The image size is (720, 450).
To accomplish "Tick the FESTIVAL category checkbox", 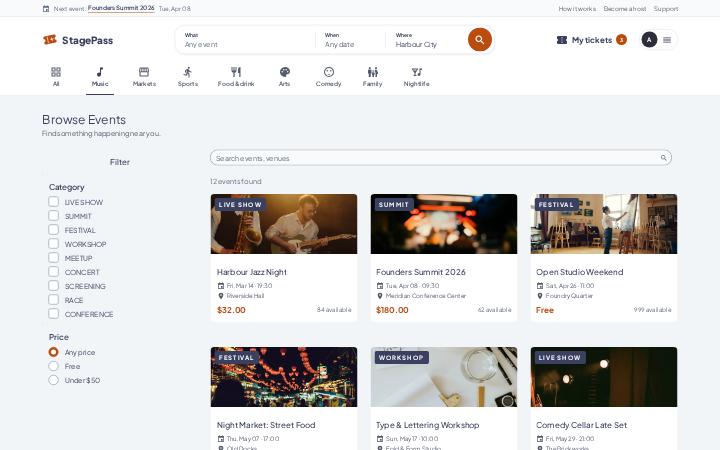I will [54, 230].
